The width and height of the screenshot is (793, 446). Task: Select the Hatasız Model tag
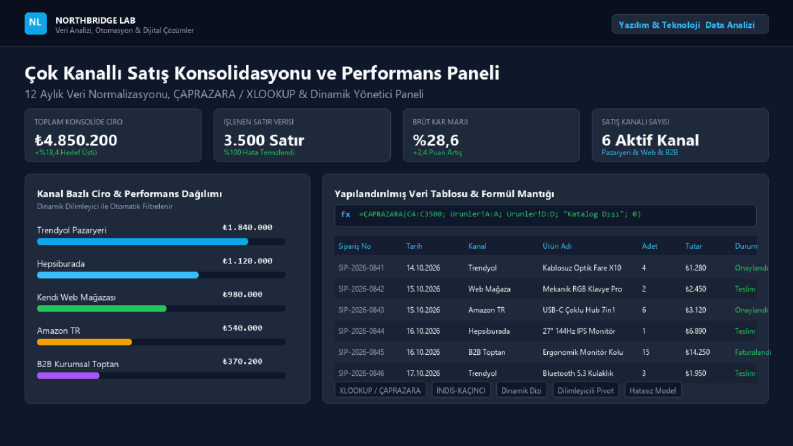coord(652,390)
